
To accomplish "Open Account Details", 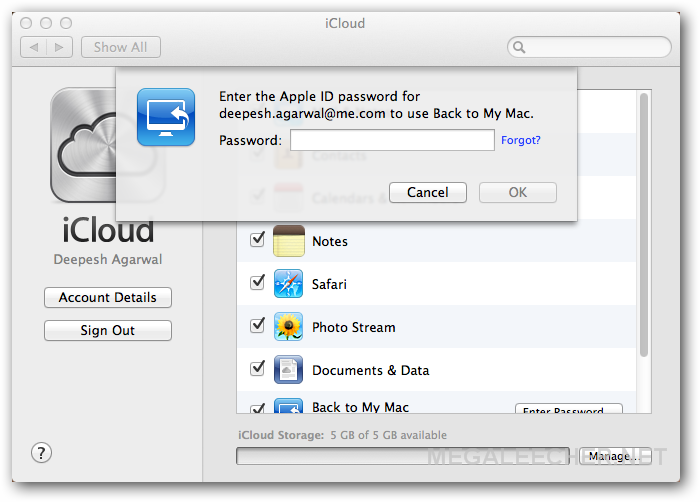I will click(x=108, y=297).
